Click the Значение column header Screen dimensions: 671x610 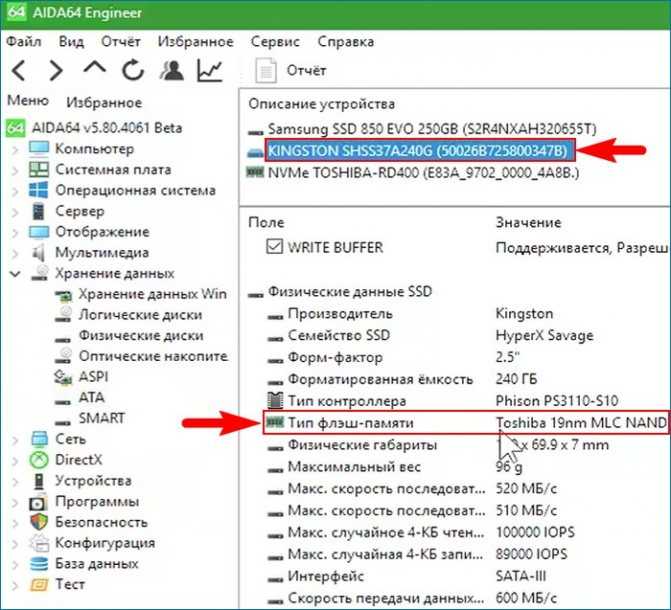528,223
